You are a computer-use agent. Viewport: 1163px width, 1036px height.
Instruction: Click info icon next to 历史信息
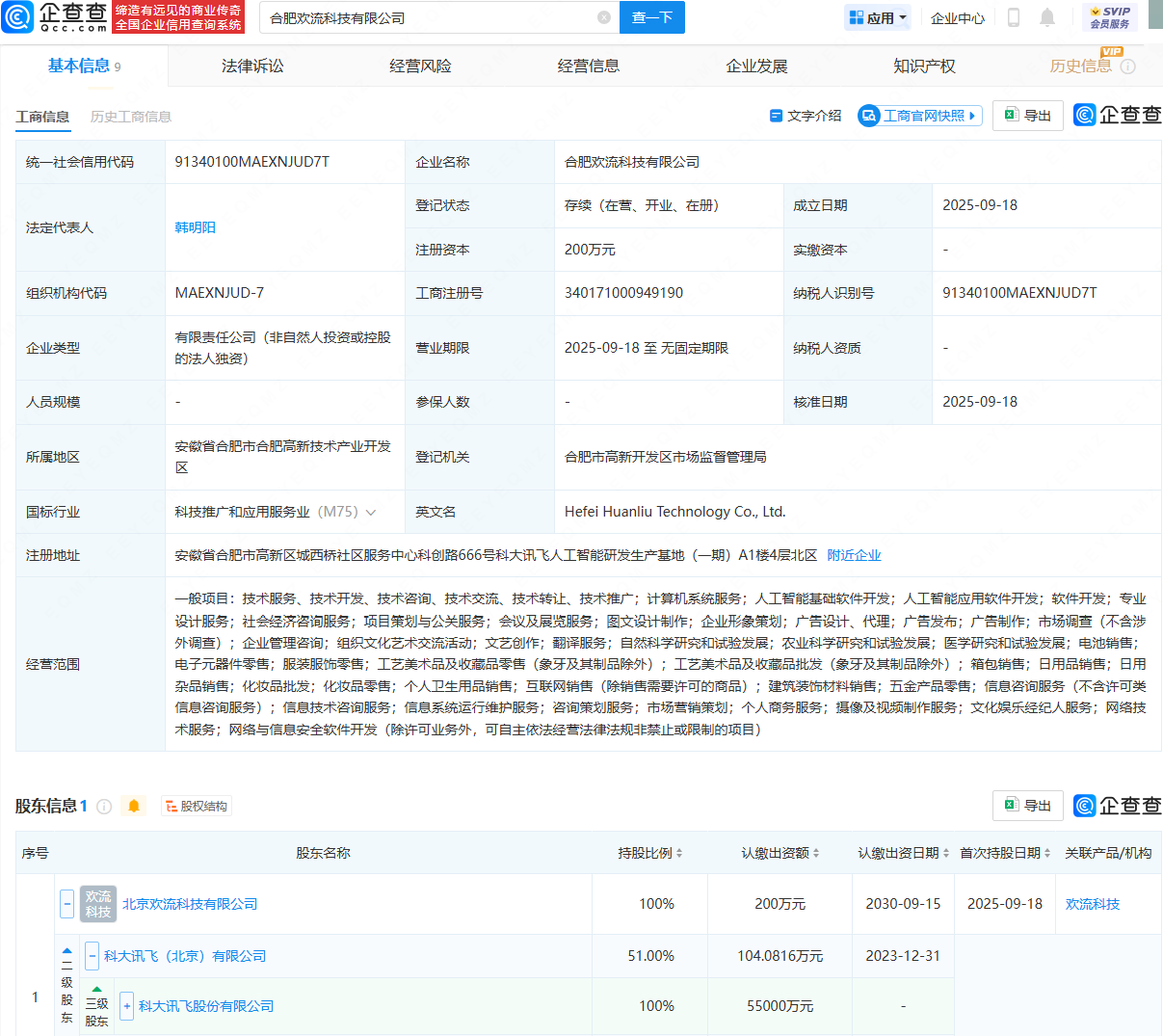[1128, 66]
